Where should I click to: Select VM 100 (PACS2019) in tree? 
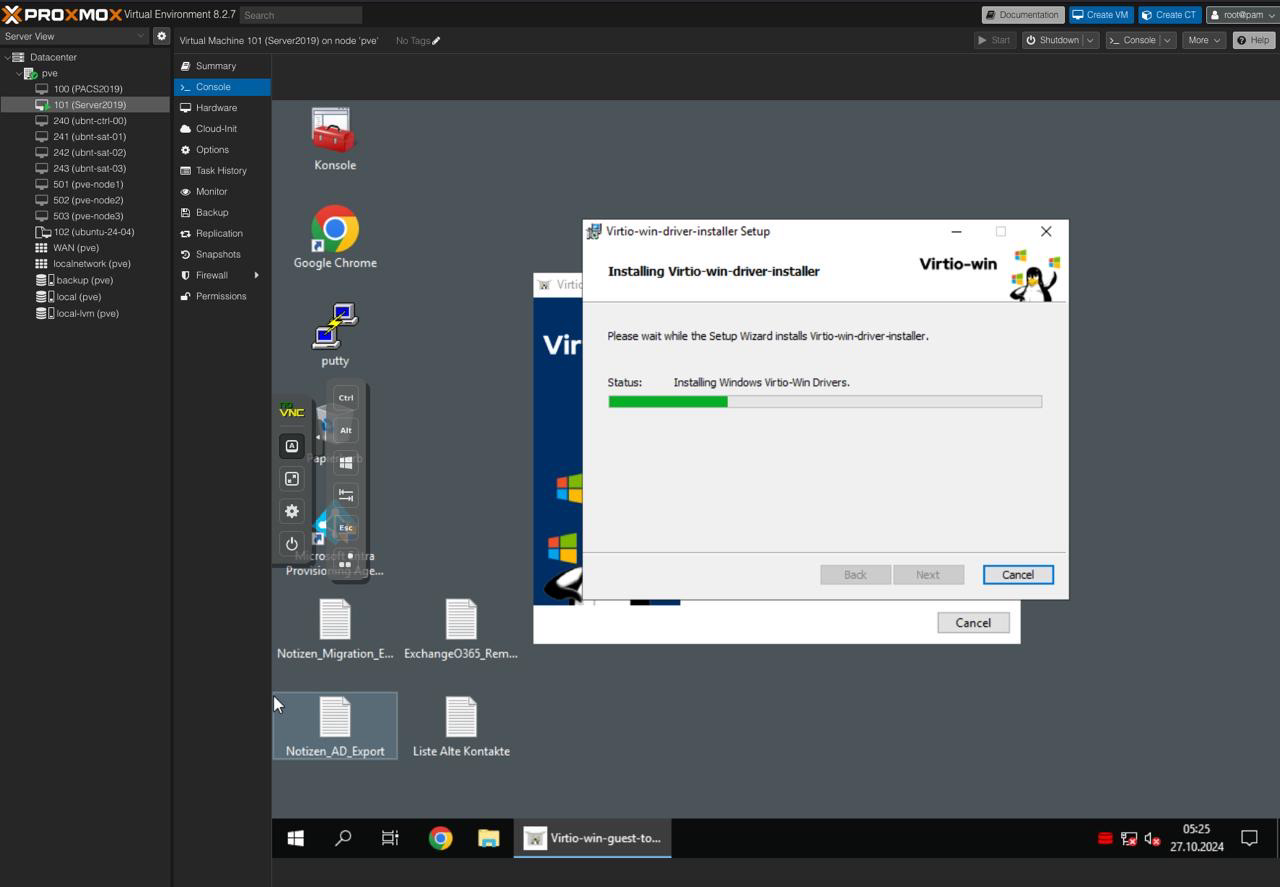86,89
